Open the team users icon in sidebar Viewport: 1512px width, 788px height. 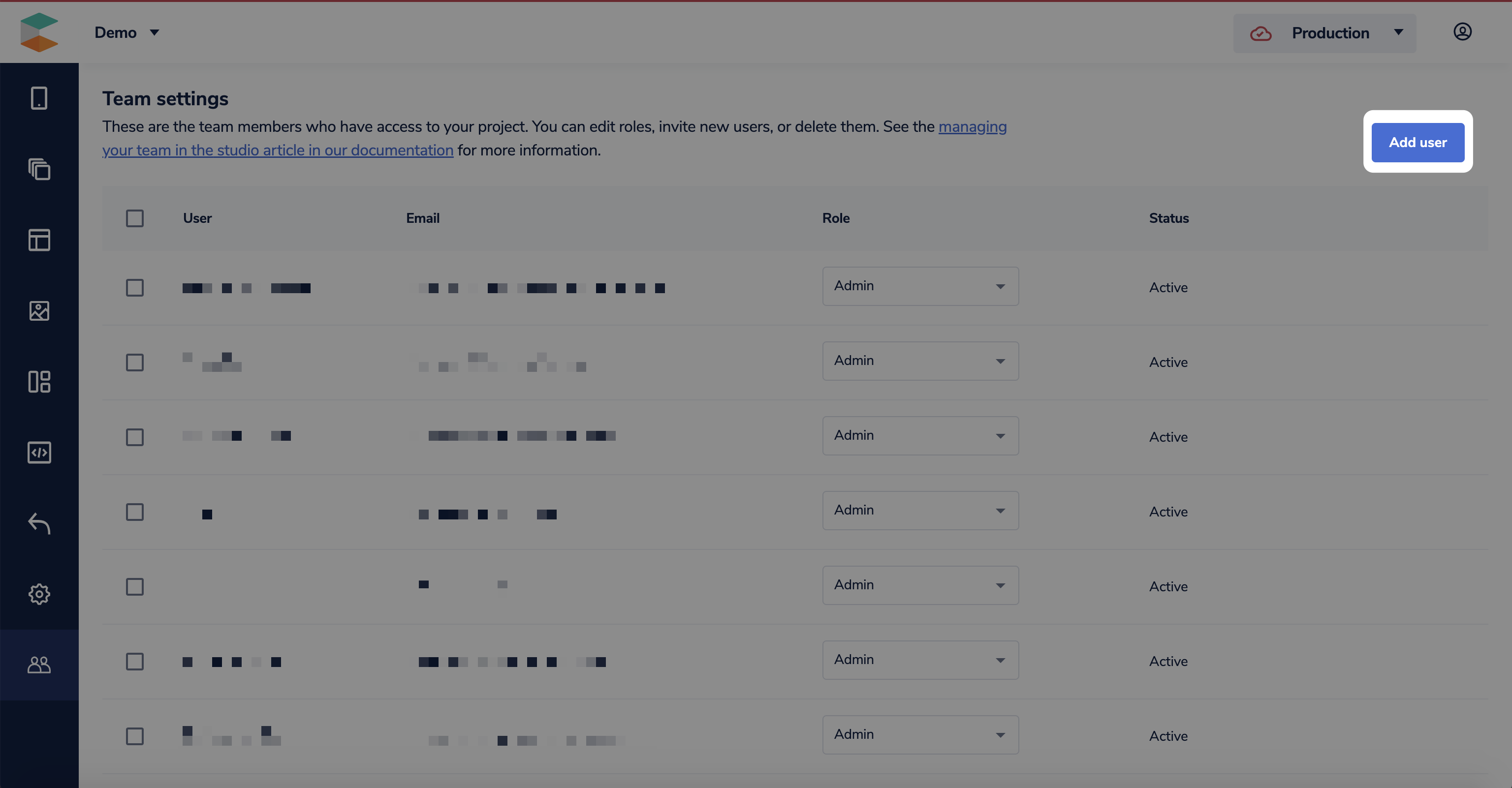39,665
